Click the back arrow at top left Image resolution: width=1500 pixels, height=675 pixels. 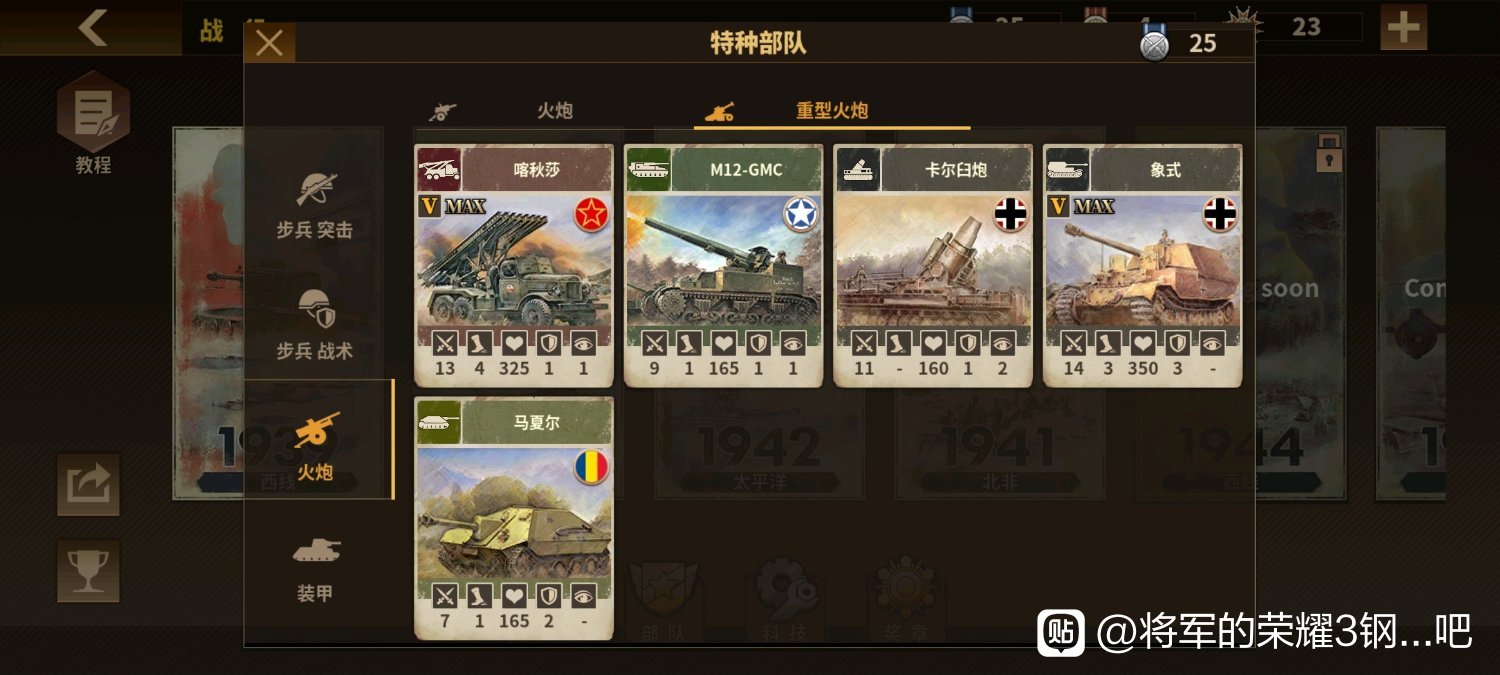pyautogui.click(x=92, y=27)
